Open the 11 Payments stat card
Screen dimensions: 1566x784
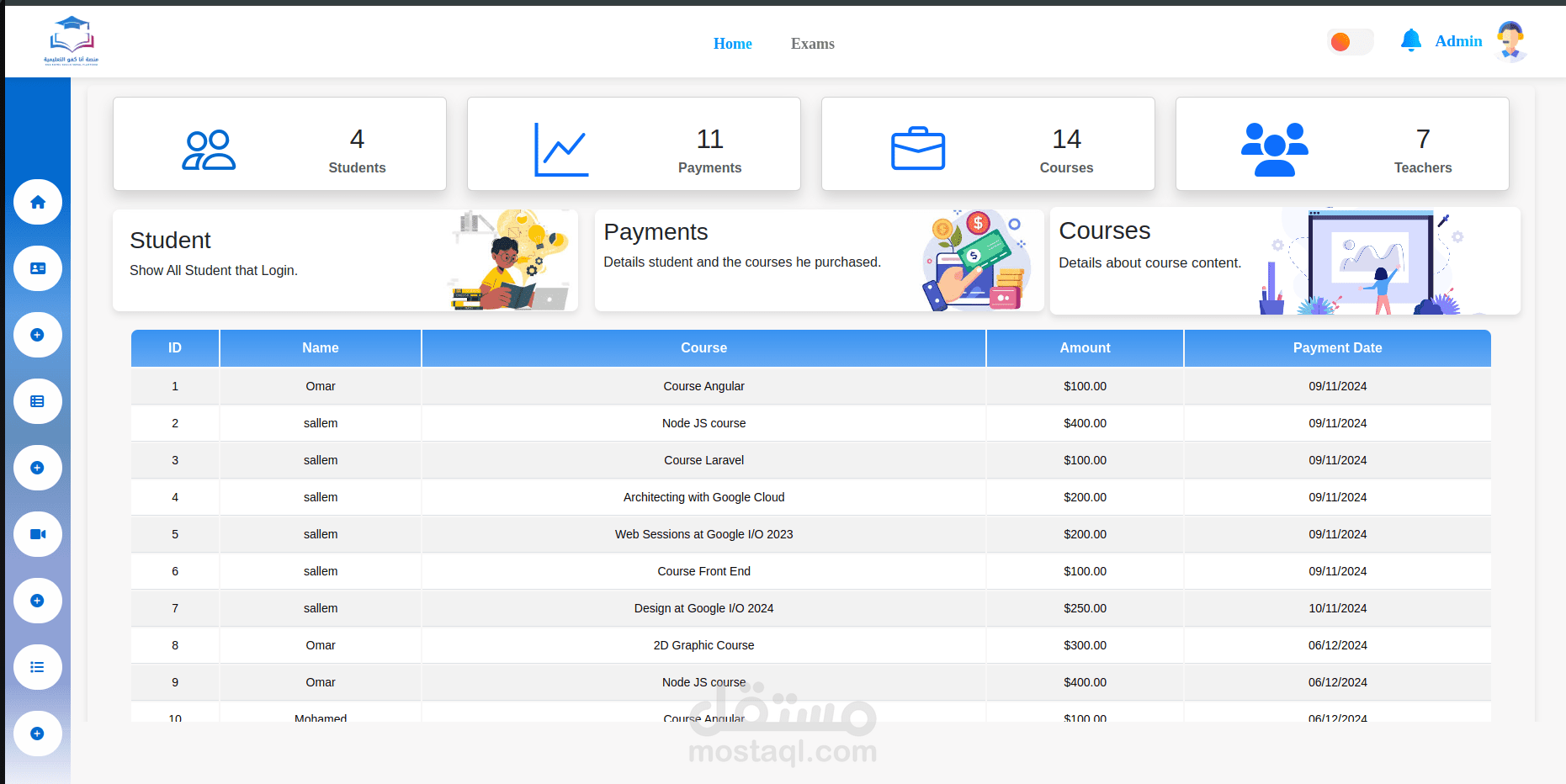pyautogui.click(x=634, y=144)
